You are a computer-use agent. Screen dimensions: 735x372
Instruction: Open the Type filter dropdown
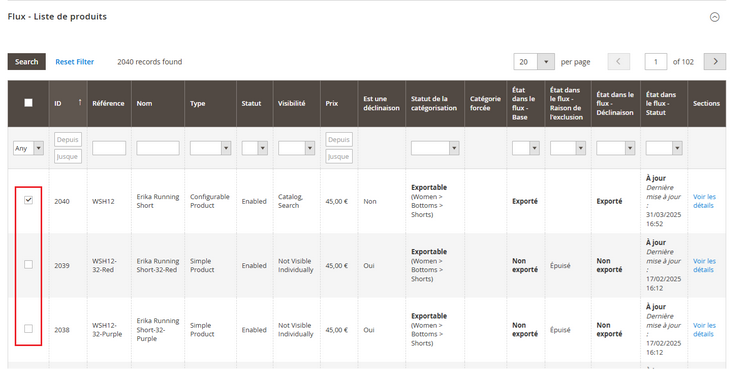[210, 149]
